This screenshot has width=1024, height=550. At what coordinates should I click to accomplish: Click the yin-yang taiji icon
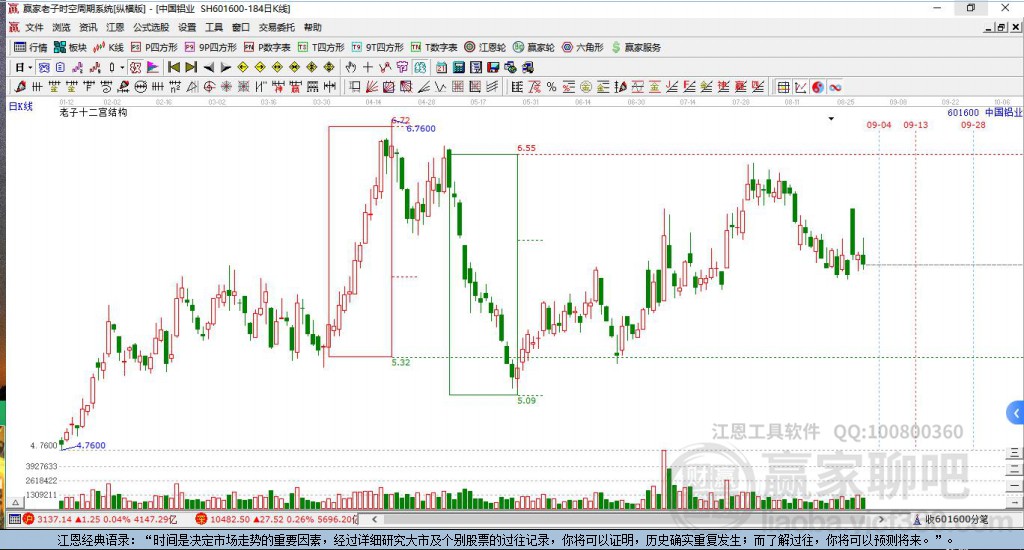tap(818, 87)
